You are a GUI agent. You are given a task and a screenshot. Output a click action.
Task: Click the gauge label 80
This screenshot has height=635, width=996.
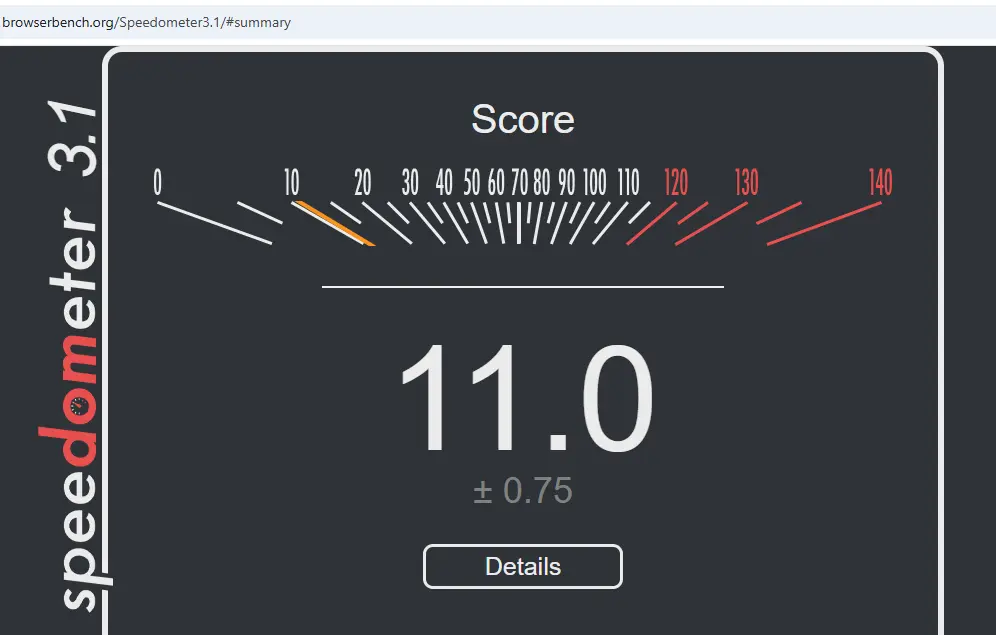[542, 183]
